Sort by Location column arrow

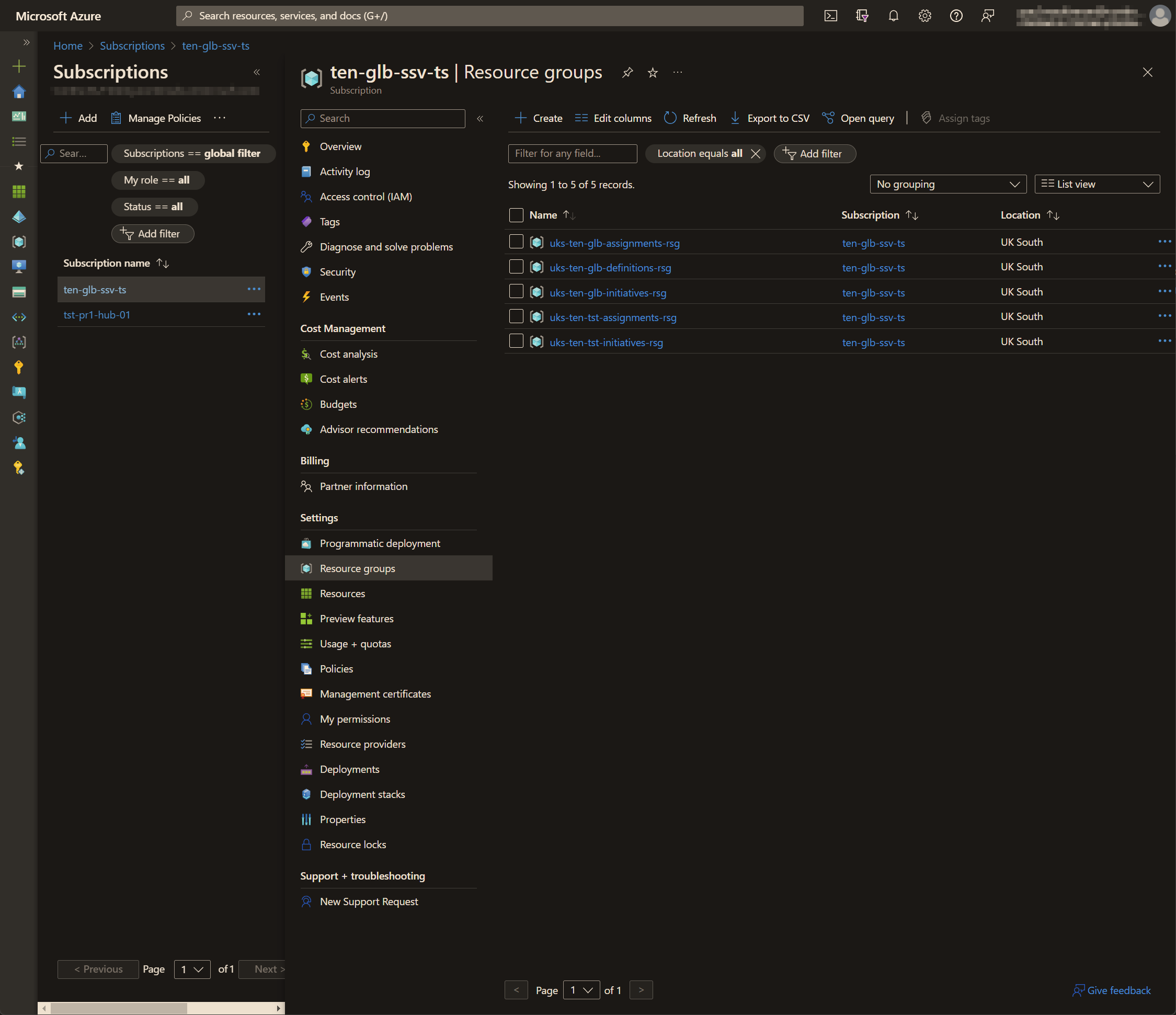pyautogui.click(x=1053, y=215)
